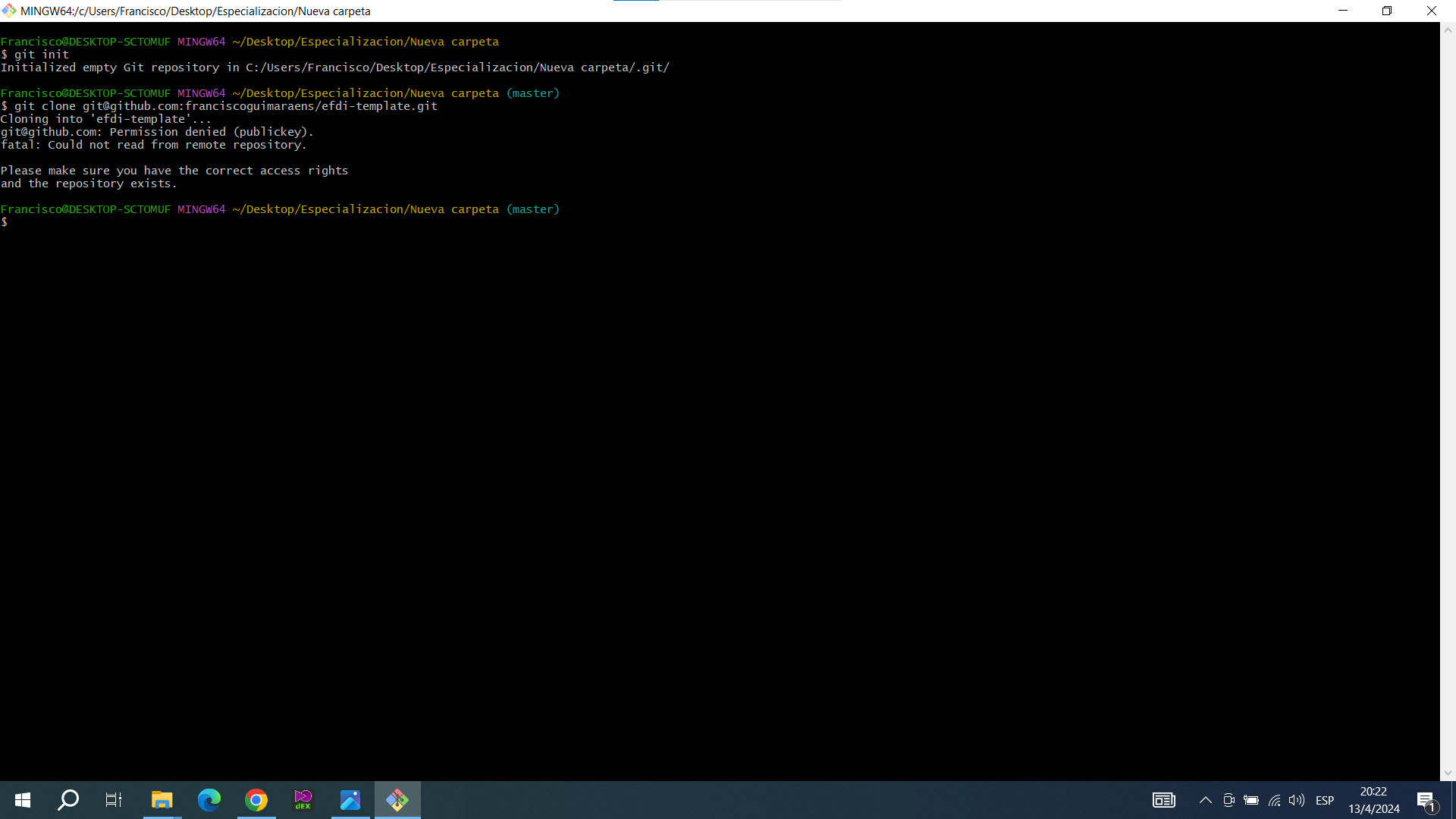The width and height of the screenshot is (1456, 819).
Task: Click 'and the repository exists.' line
Action: [89, 184]
